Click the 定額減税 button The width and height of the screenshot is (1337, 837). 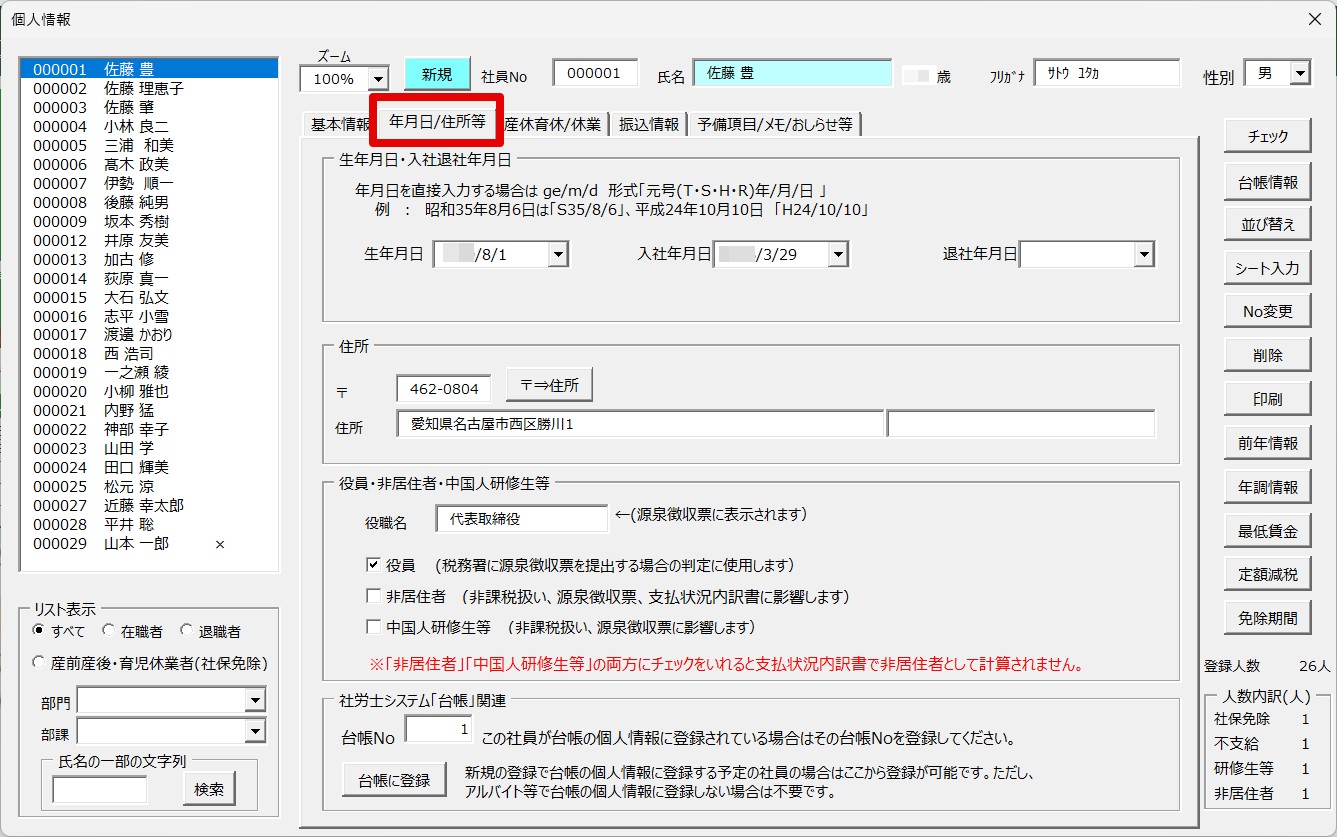pyautogui.click(x=1267, y=574)
